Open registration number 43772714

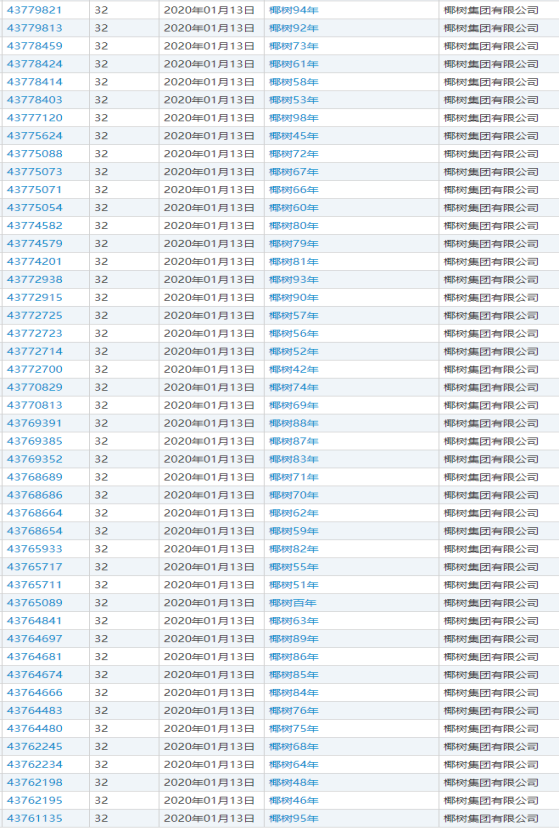point(35,352)
